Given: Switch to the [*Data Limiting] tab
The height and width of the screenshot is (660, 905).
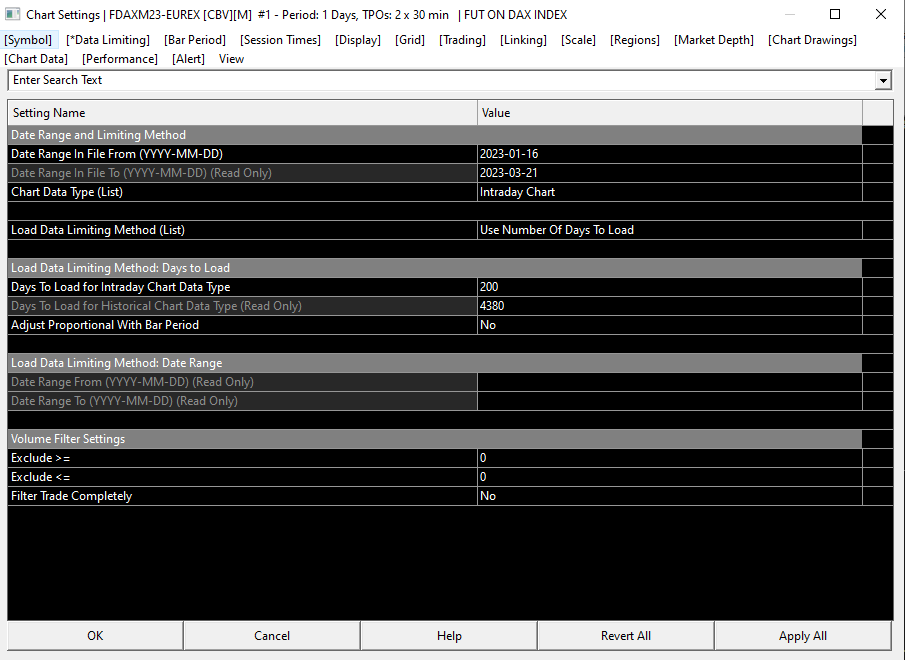Looking at the screenshot, I should point(108,40).
